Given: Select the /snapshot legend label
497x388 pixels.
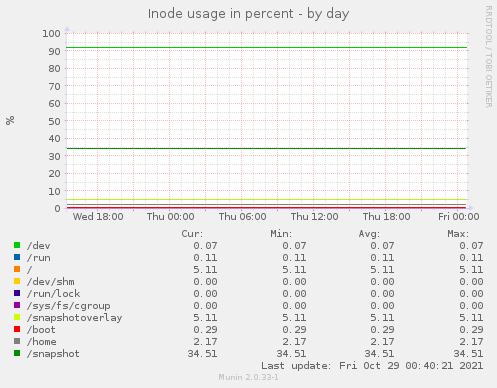Looking at the screenshot, I should pos(53,354).
